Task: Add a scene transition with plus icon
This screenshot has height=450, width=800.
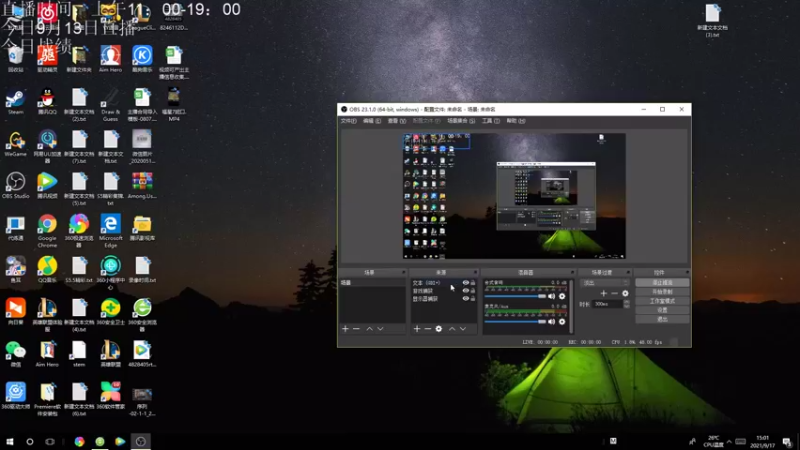Action: pyautogui.click(x=604, y=293)
